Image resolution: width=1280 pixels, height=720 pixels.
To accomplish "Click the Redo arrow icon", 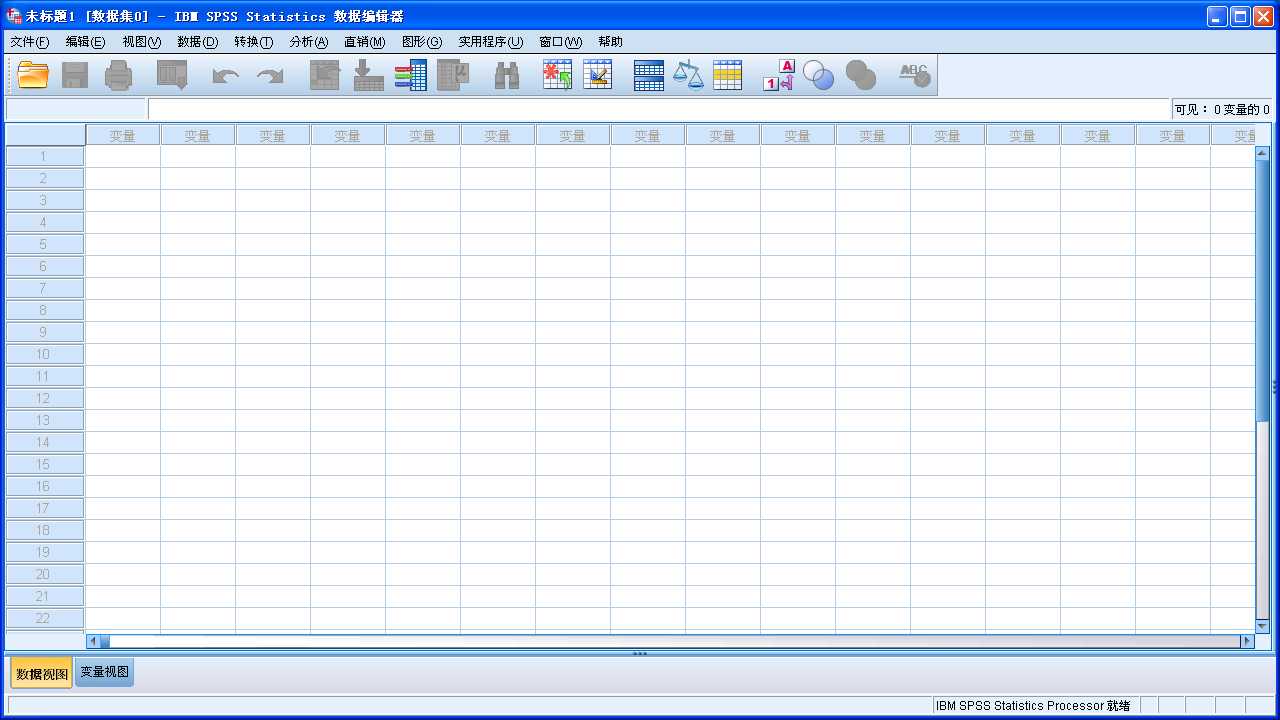I will 270,75.
